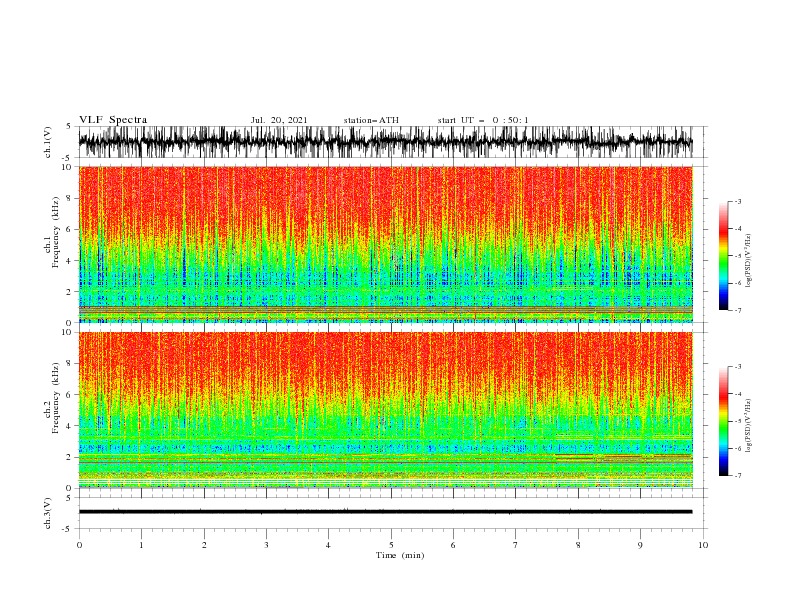Click the '-3' value on ch.1 color bar
792x612 pixels.
click(x=737, y=201)
